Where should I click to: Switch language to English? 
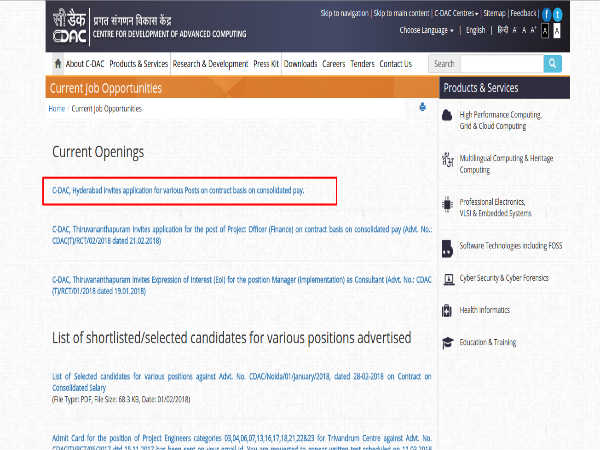pyautogui.click(x=475, y=30)
